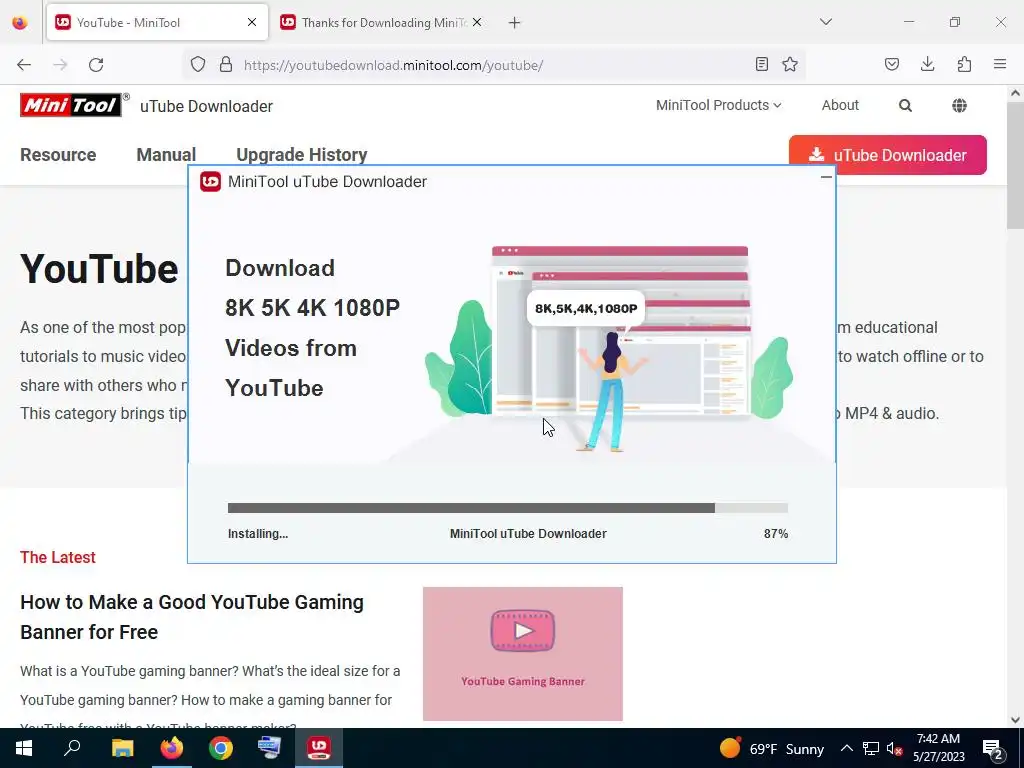
Task: Click the MiniTool logo on the website
Action: point(71,105)
